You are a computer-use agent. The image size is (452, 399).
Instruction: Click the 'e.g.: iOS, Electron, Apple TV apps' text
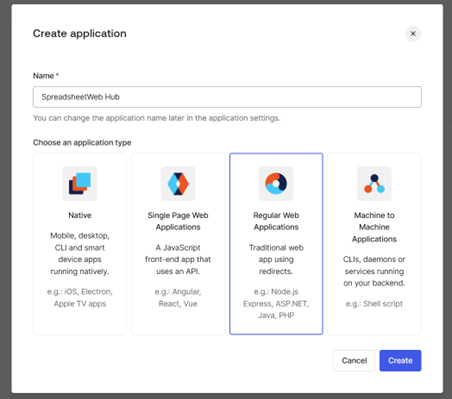pos(80,298)
